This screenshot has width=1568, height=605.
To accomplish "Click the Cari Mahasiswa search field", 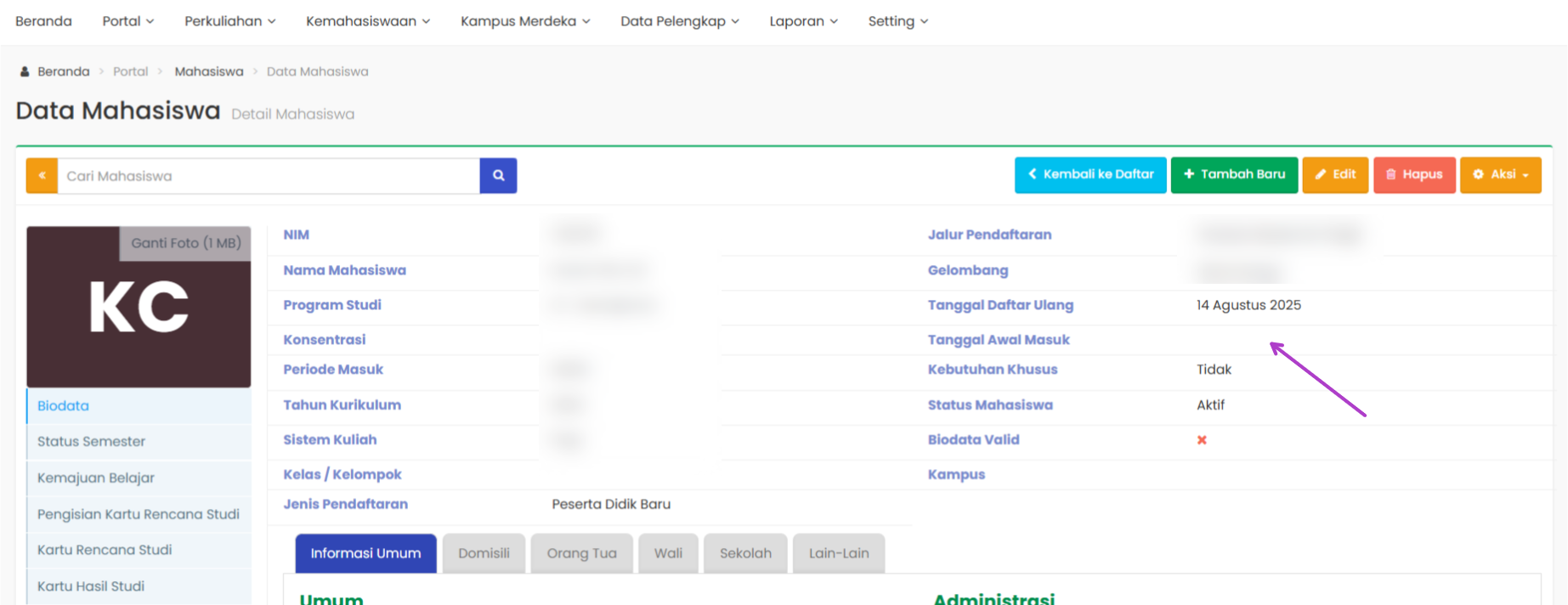I will [x=268, y=176].
